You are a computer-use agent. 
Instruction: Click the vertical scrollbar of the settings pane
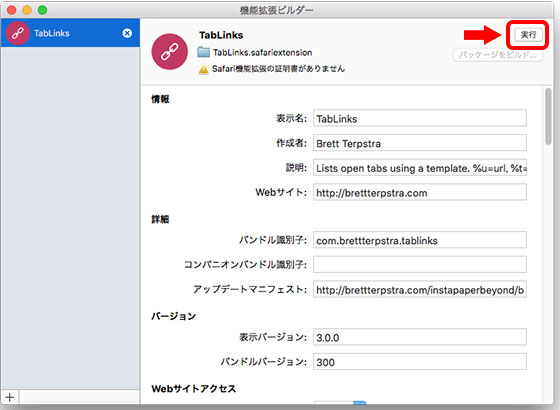[548, 116]
